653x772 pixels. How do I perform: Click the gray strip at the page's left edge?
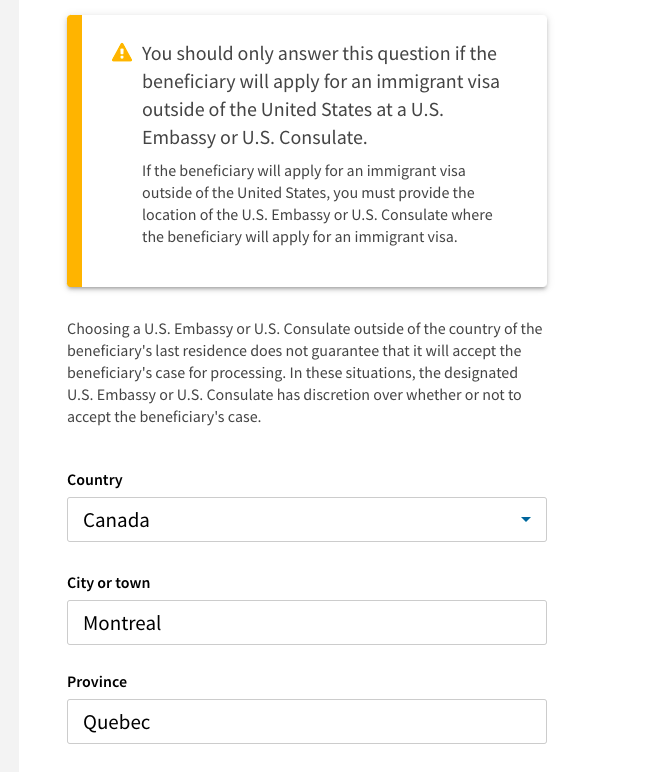point(9,386)
